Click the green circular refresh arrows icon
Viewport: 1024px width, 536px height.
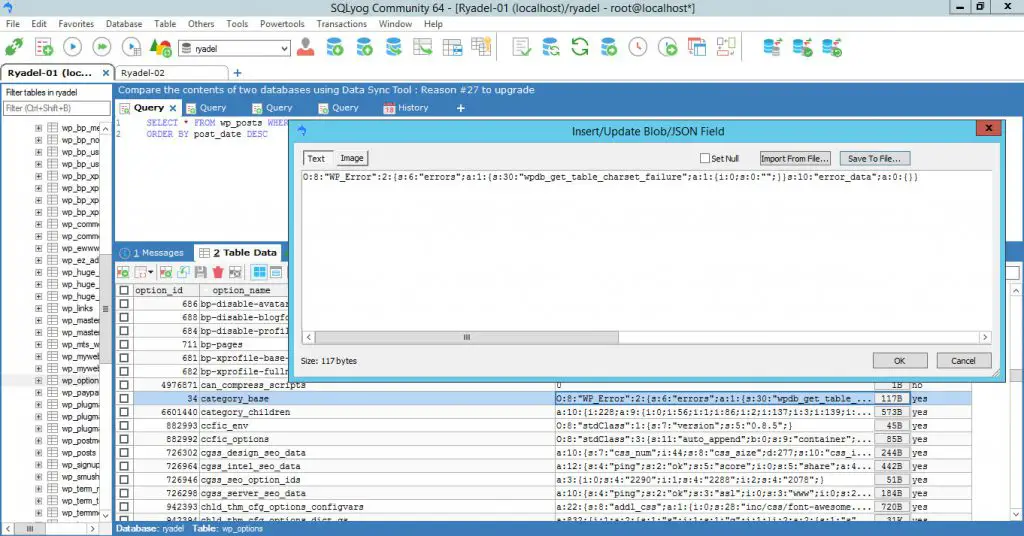point(580,47)
